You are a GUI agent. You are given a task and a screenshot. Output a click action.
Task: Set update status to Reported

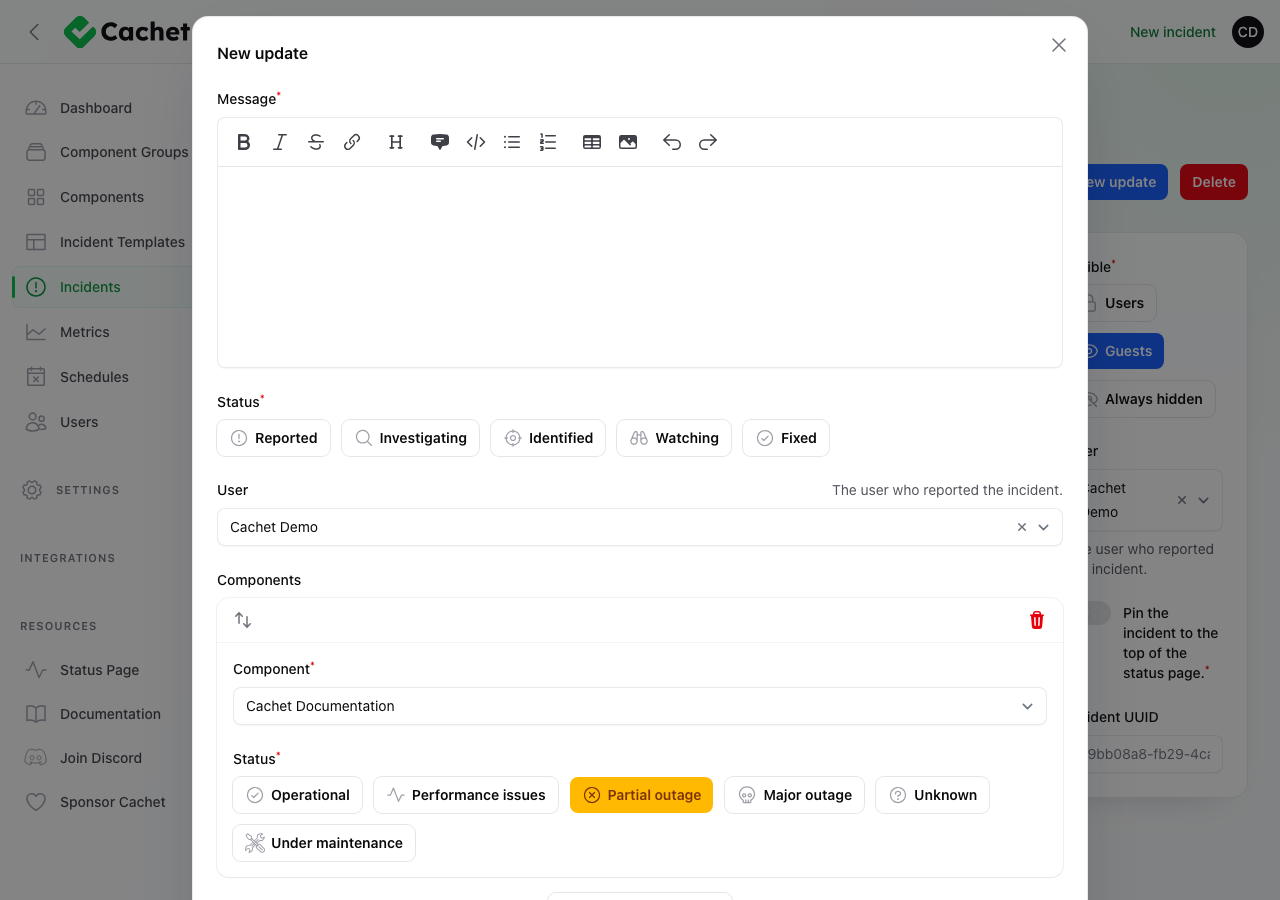click(274, 438)
